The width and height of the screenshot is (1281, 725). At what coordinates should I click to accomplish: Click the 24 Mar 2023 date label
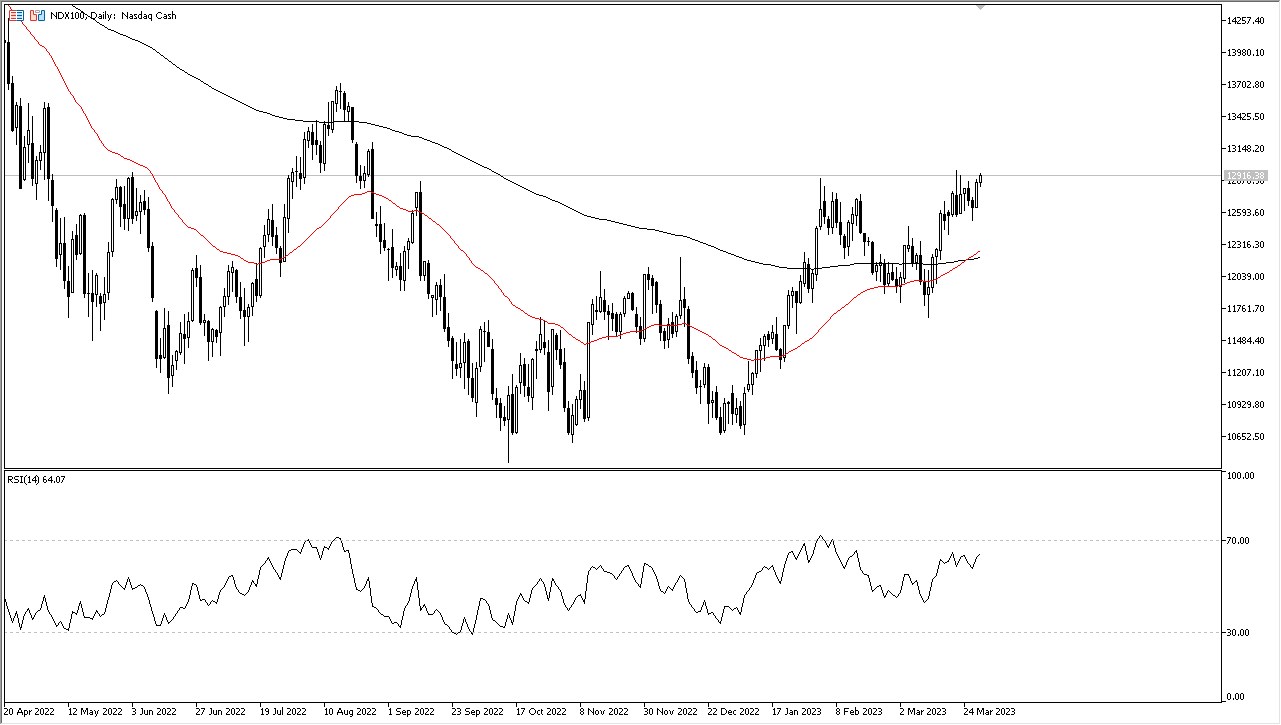tap(990, 711)
